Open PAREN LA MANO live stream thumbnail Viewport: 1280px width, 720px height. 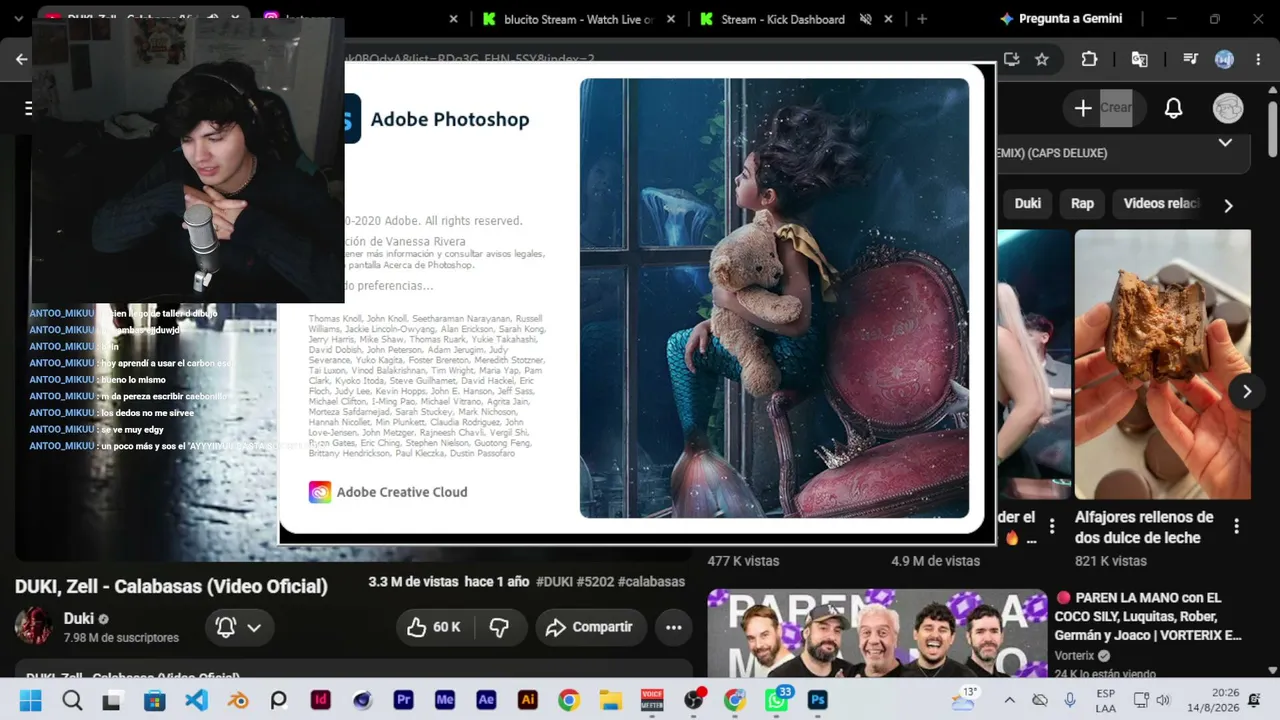click(877, 634)
